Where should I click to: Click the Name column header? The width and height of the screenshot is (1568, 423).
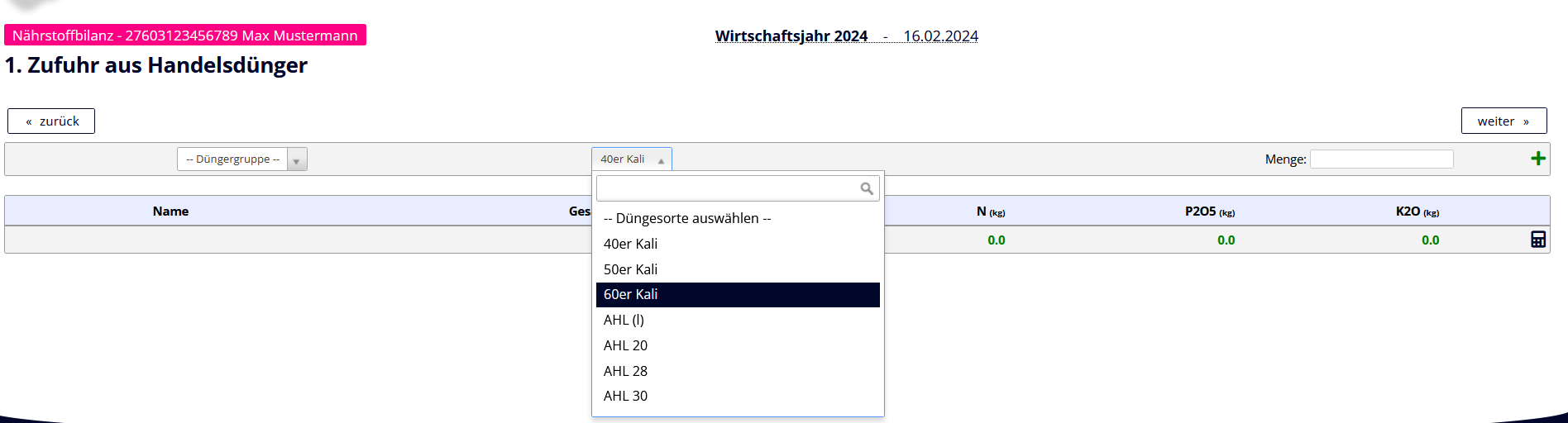tap(170, 211)
